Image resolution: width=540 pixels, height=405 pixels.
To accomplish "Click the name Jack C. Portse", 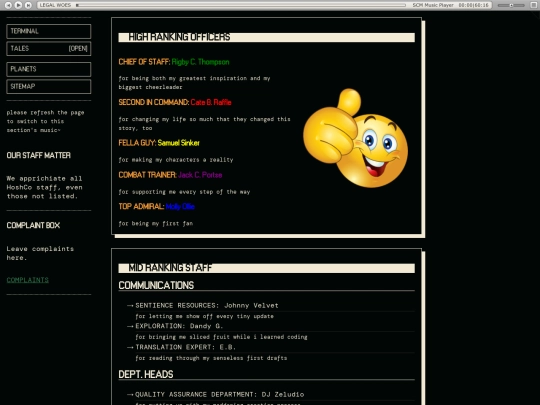I will (200, 175).
